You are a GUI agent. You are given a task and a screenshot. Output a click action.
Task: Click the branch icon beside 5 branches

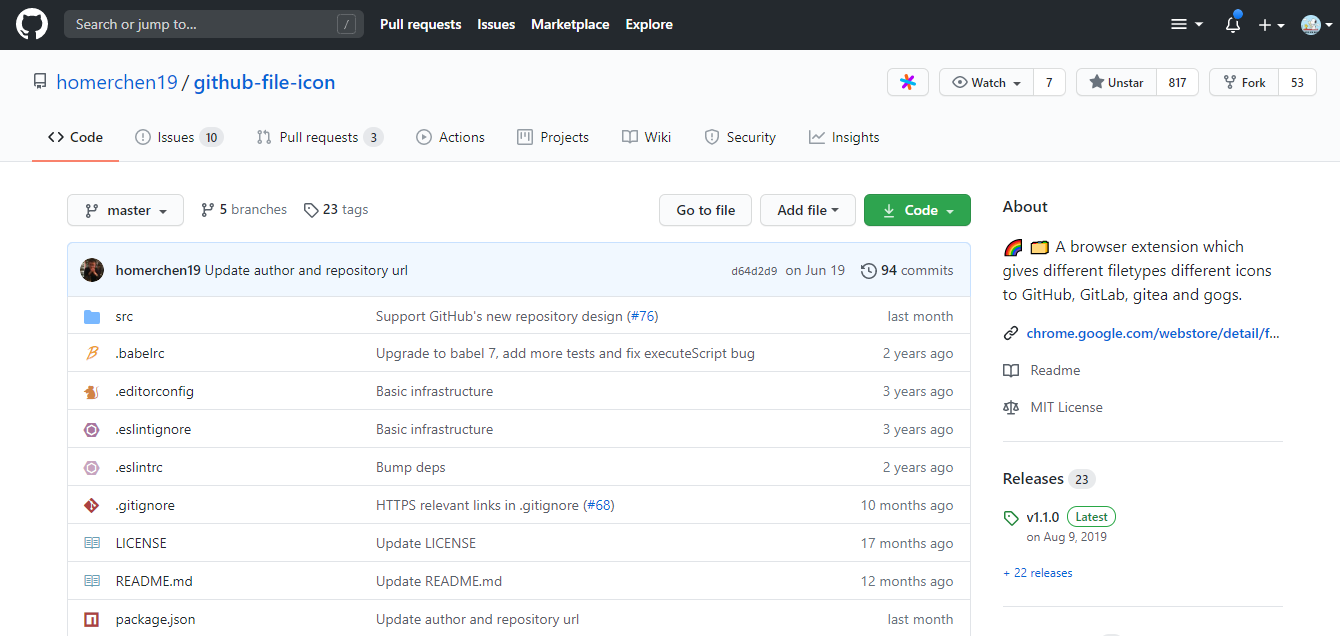click(x=208, y=210)
